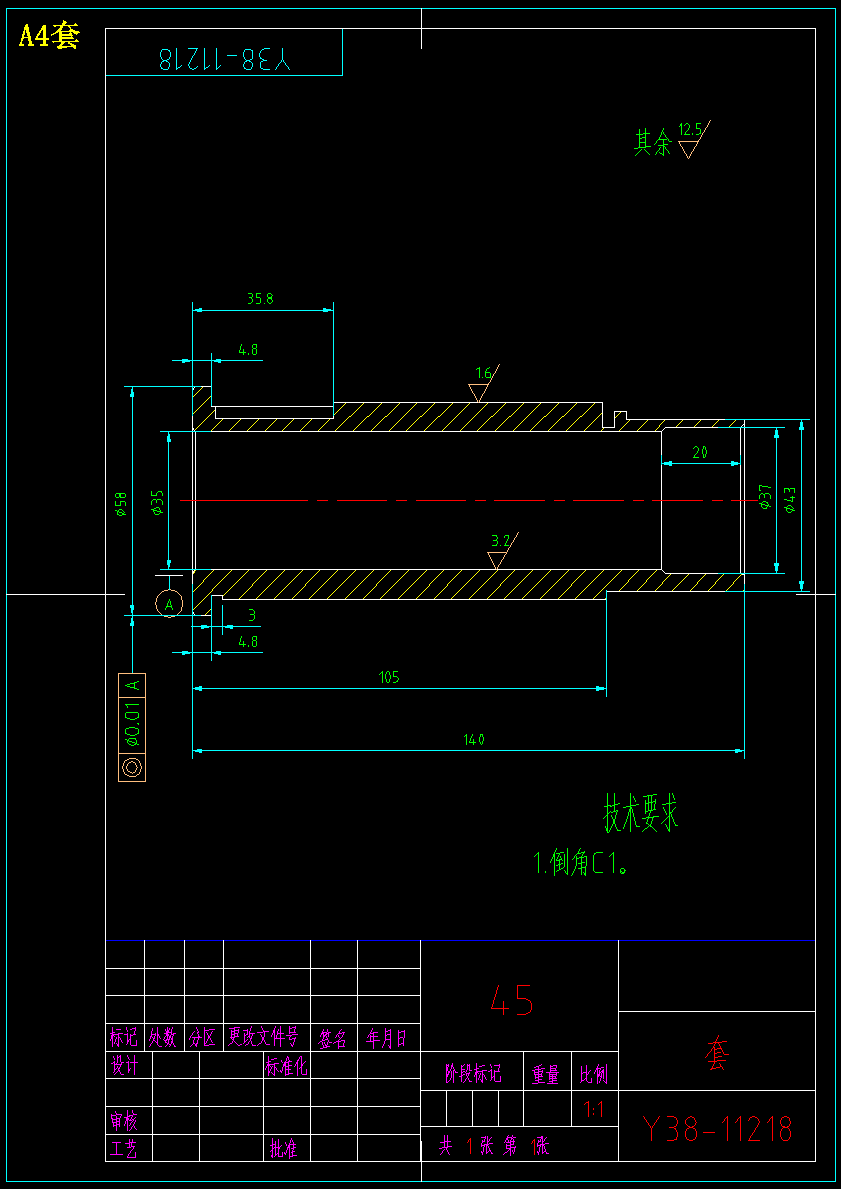Click the "工艺" row label
This screenshot has height=1189, width=841.
click(x=125, y=1148)
